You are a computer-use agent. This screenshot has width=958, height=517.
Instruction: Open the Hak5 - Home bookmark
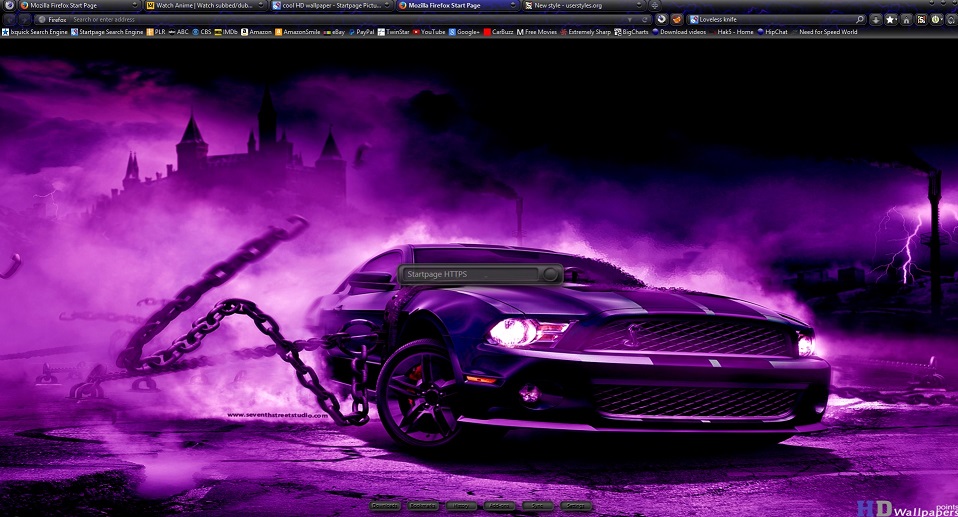pos(731,32)
